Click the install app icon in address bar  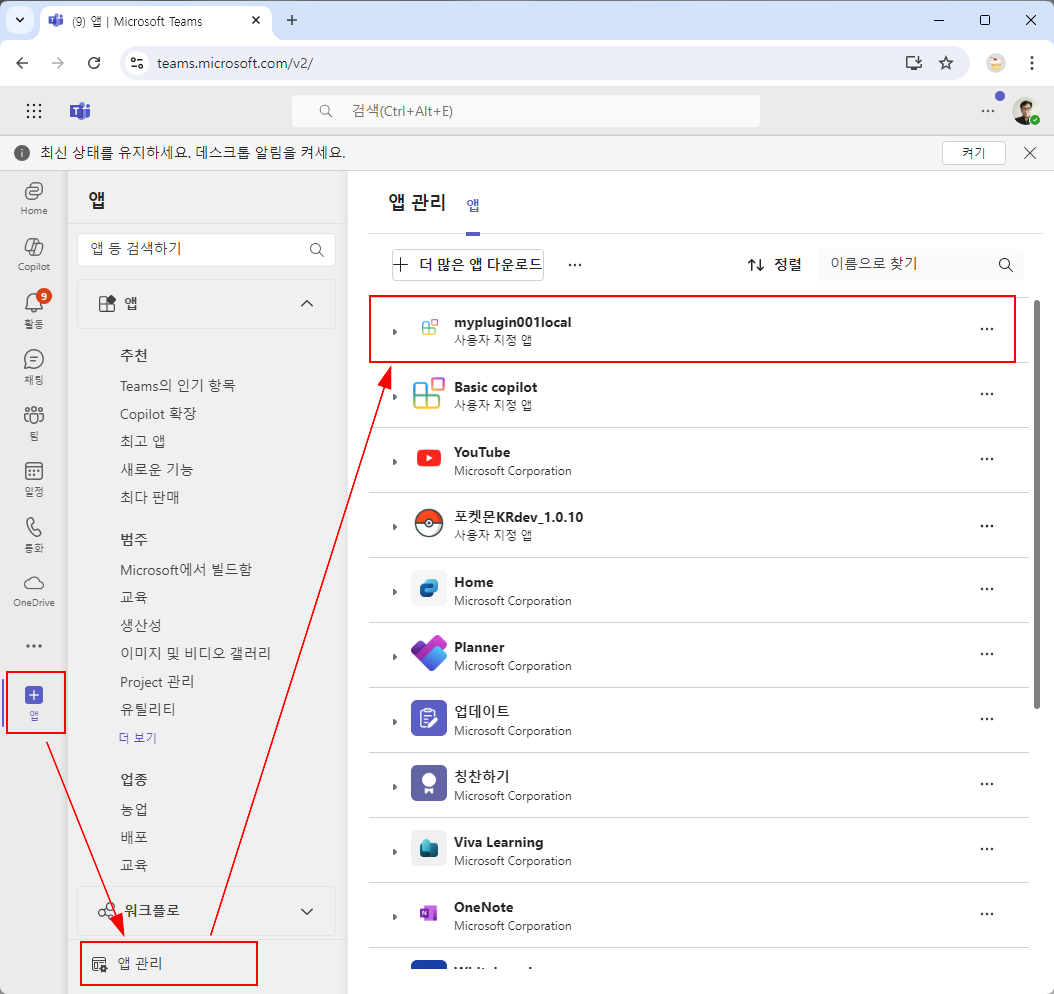coord(914,63)
